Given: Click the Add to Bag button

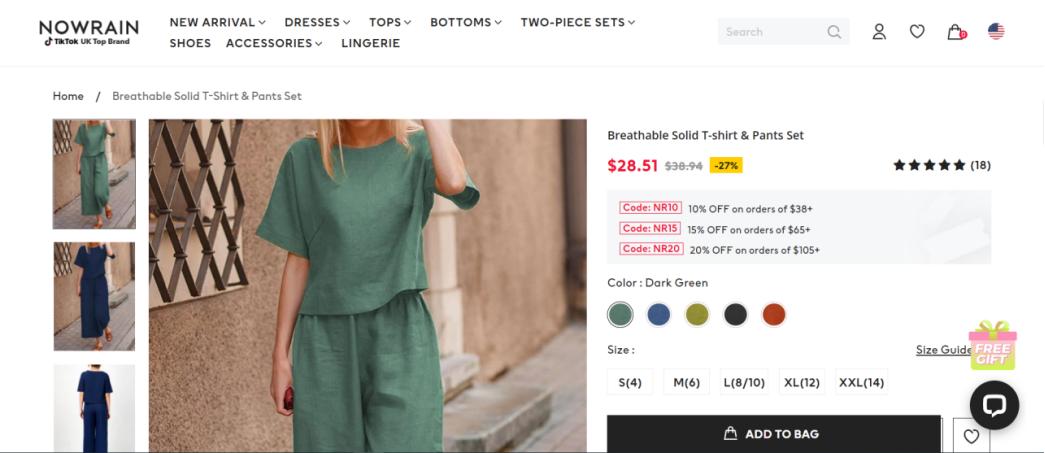Looking at the screenshot, I should pyautogui.click(x=773, y=434).
